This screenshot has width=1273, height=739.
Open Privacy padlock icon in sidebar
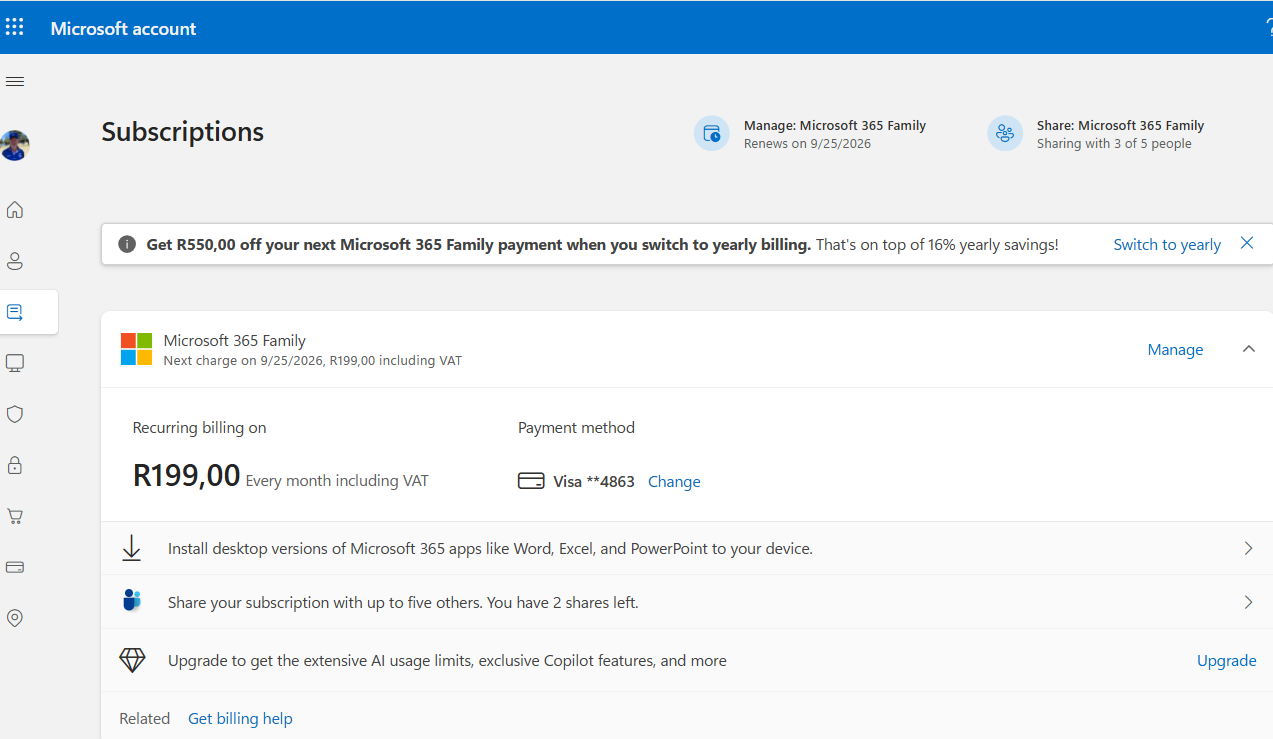(x=15, y=465)
